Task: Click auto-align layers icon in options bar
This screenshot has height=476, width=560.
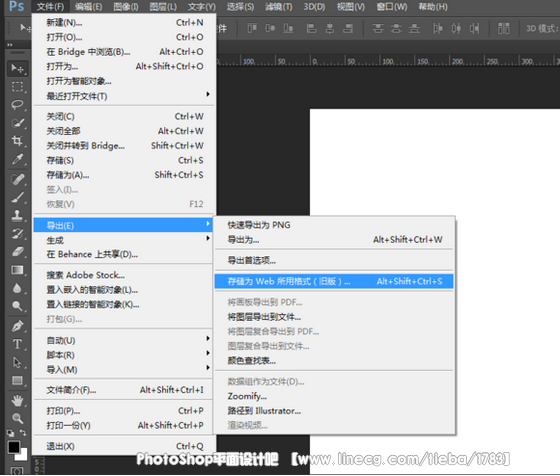Action: (504, 28)
